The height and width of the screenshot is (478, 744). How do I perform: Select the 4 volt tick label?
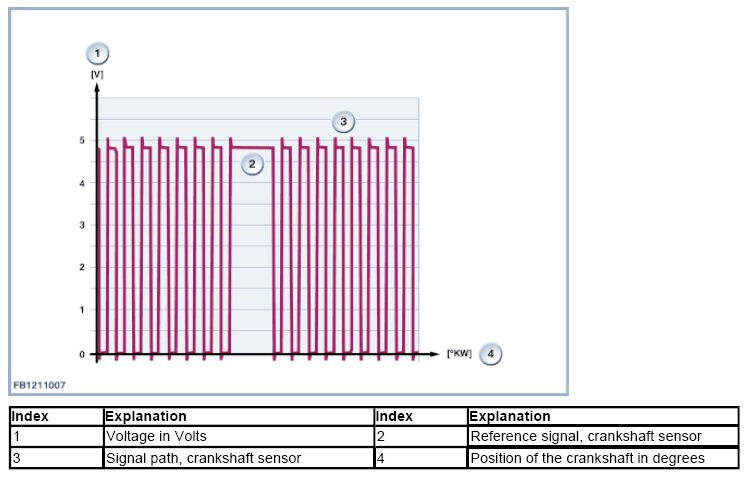coord(83,183)
